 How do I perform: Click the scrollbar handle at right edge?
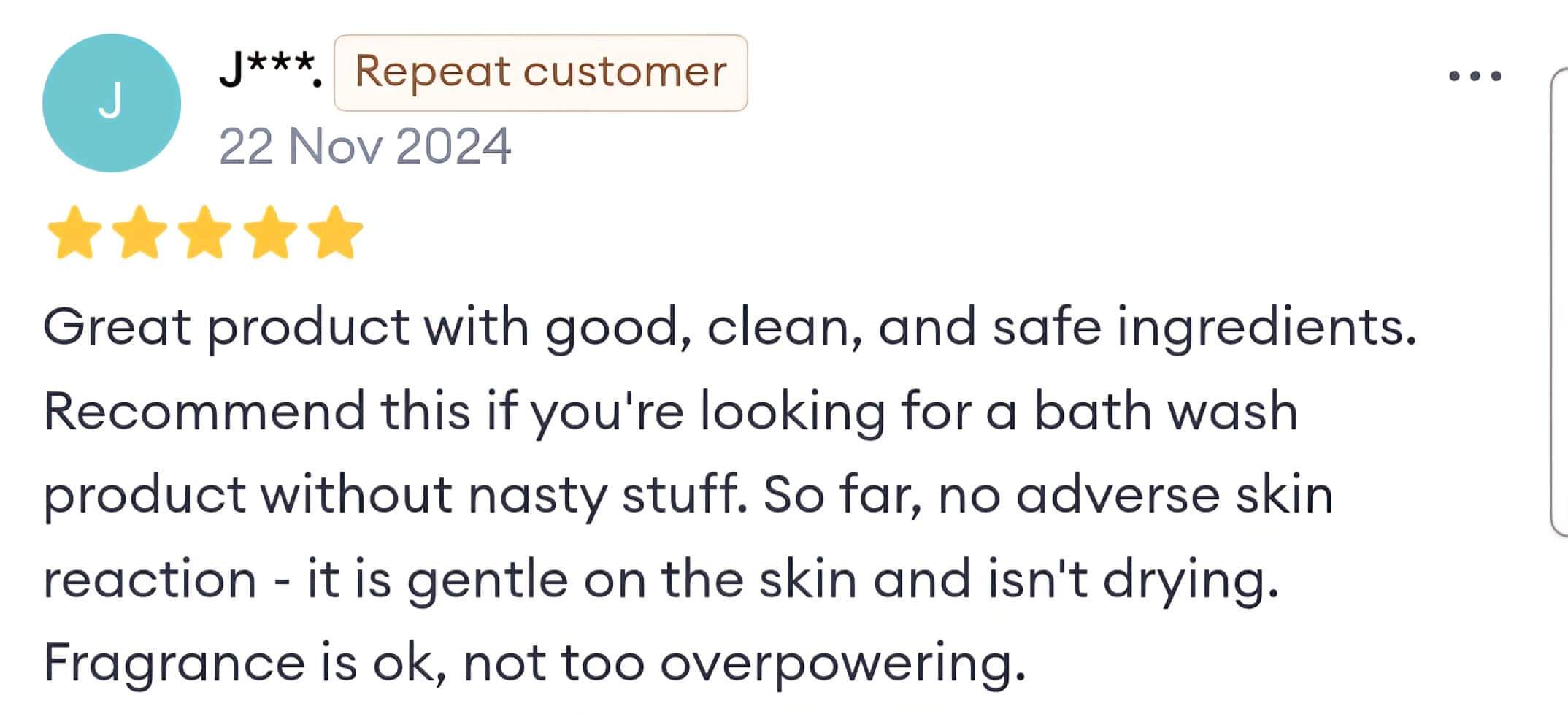[x=1559, y=302]
